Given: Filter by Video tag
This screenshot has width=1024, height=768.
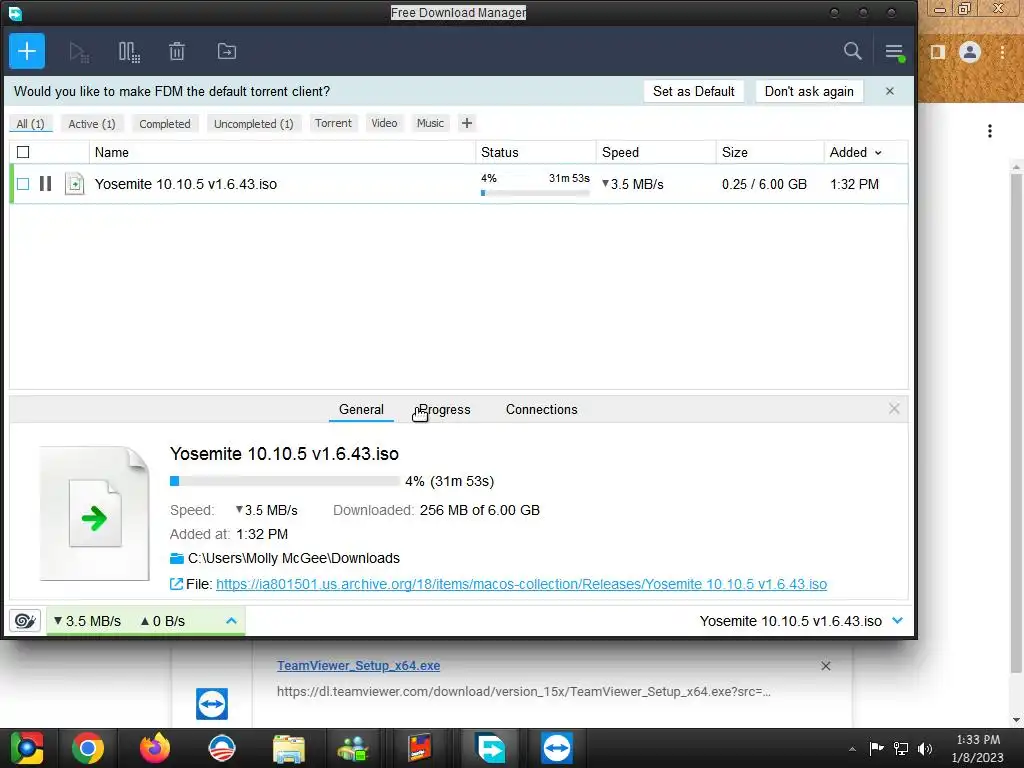Looking at the screenshot, I should point(384,123).
